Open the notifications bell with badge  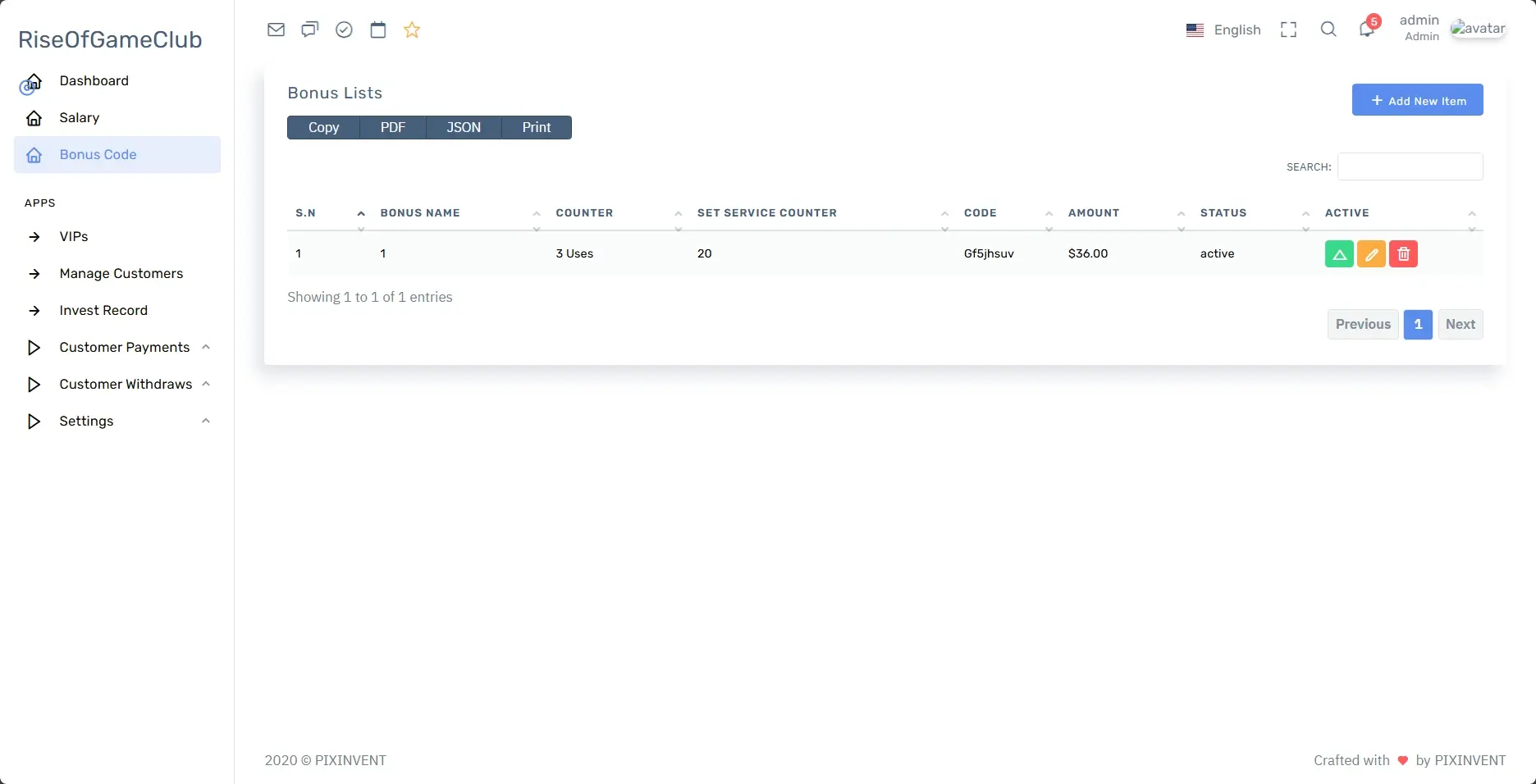(1366, 30)
